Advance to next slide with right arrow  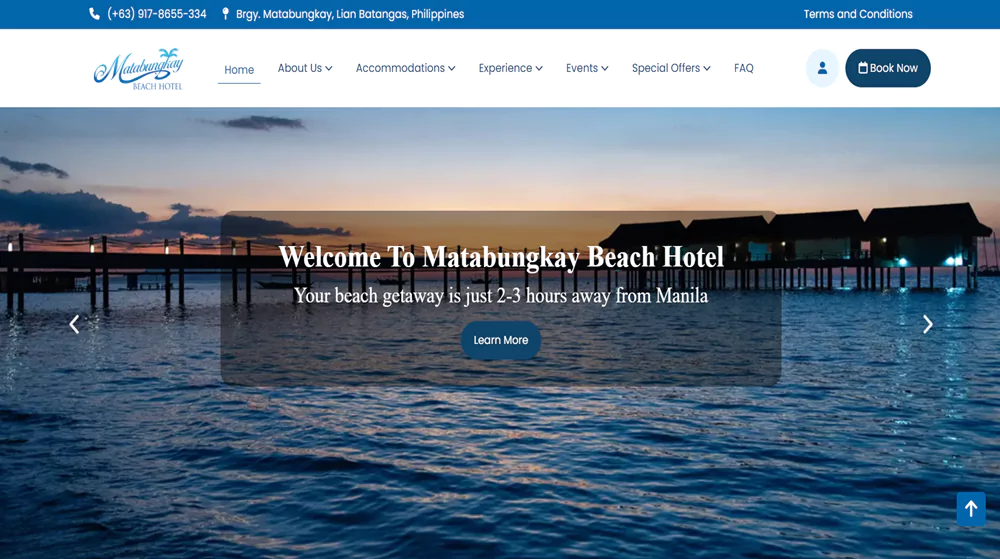(928, 324)
